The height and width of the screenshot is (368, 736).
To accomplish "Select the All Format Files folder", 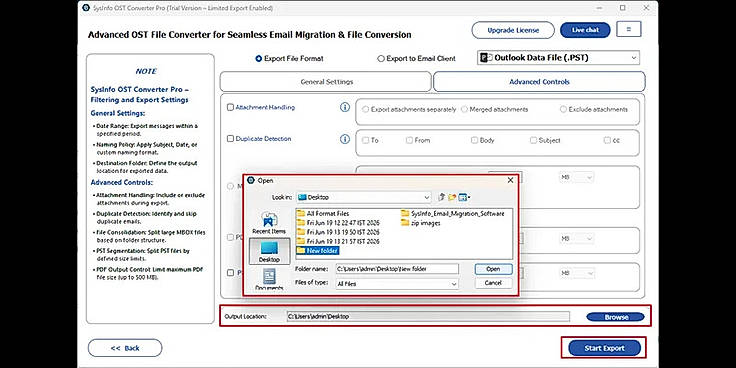I will pos(323,214).
